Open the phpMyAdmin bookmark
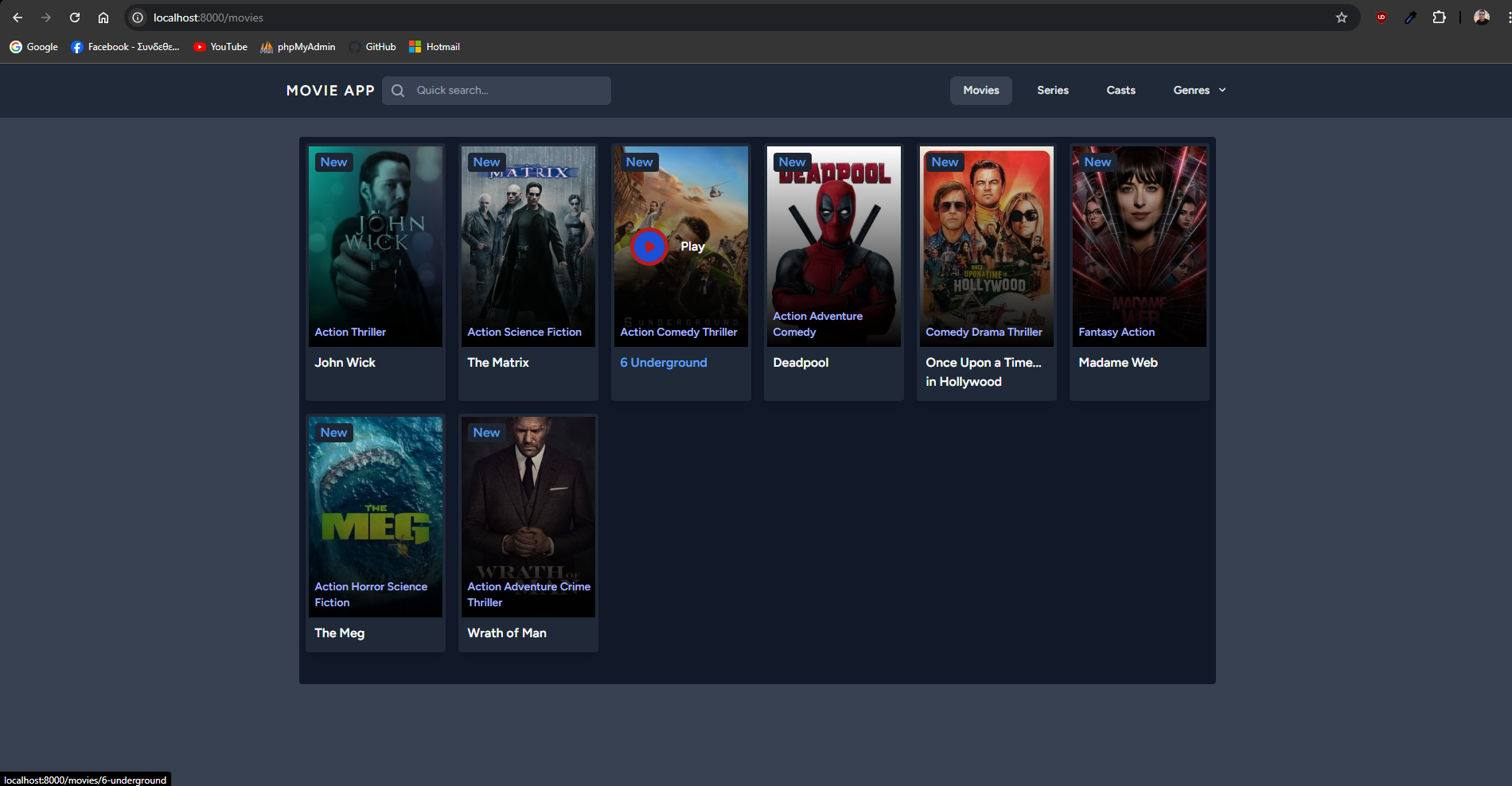 (x=298, y=47)
